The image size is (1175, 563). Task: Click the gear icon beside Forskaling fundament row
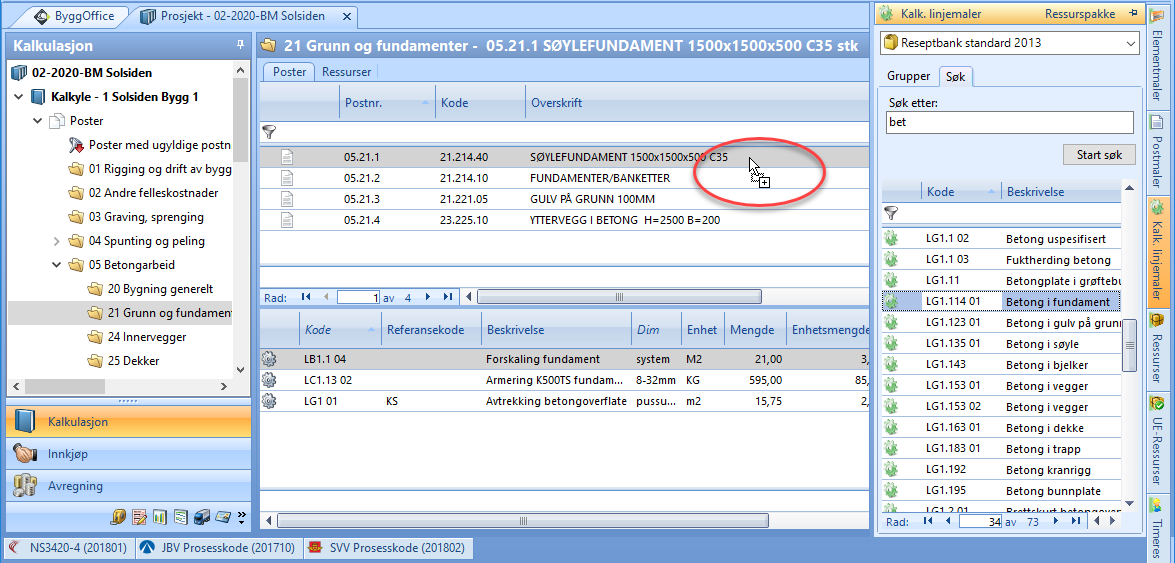coord(269,359)
